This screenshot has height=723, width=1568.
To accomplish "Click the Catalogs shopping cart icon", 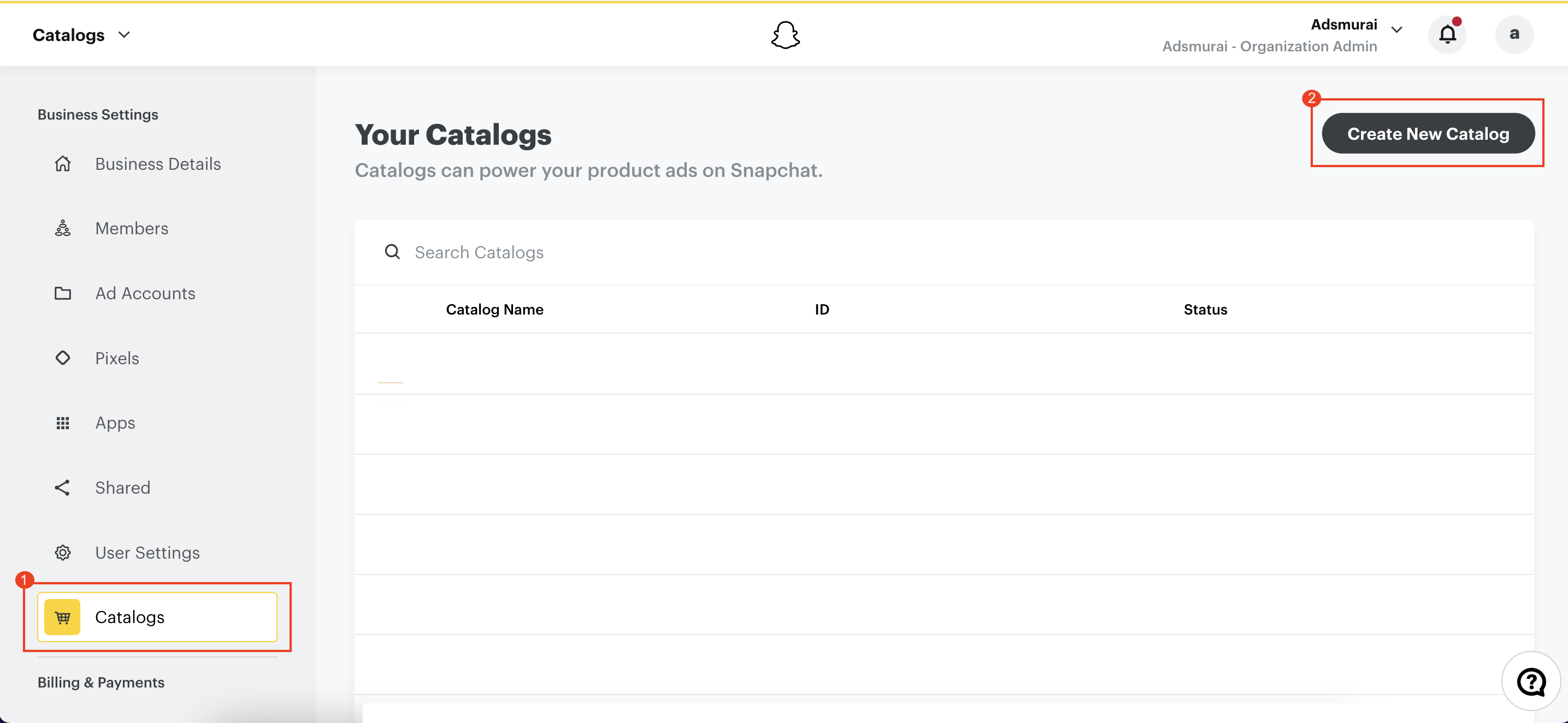I will coord(62,617).
